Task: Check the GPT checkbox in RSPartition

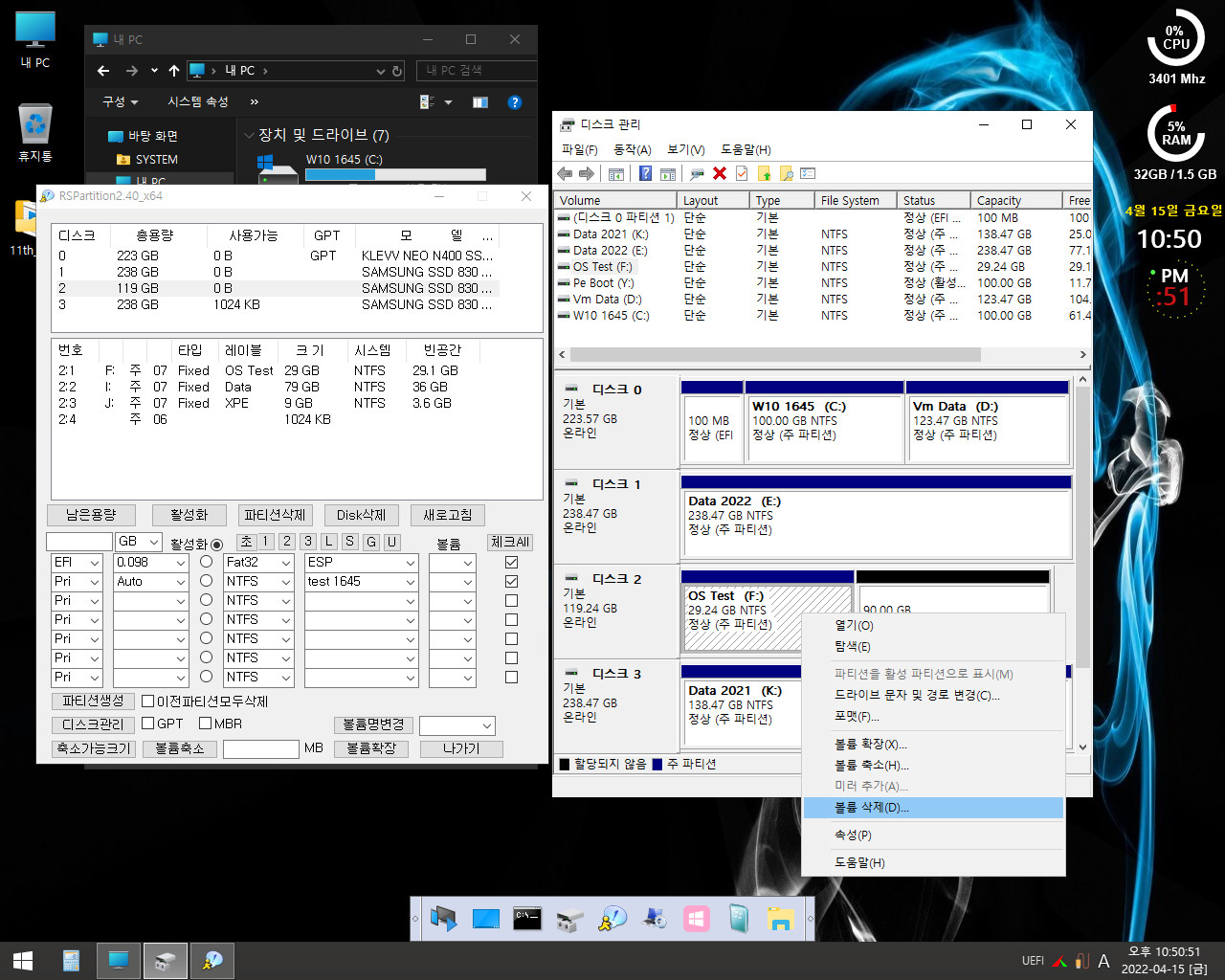Action: pyautogui.click(x=147, y=724)
